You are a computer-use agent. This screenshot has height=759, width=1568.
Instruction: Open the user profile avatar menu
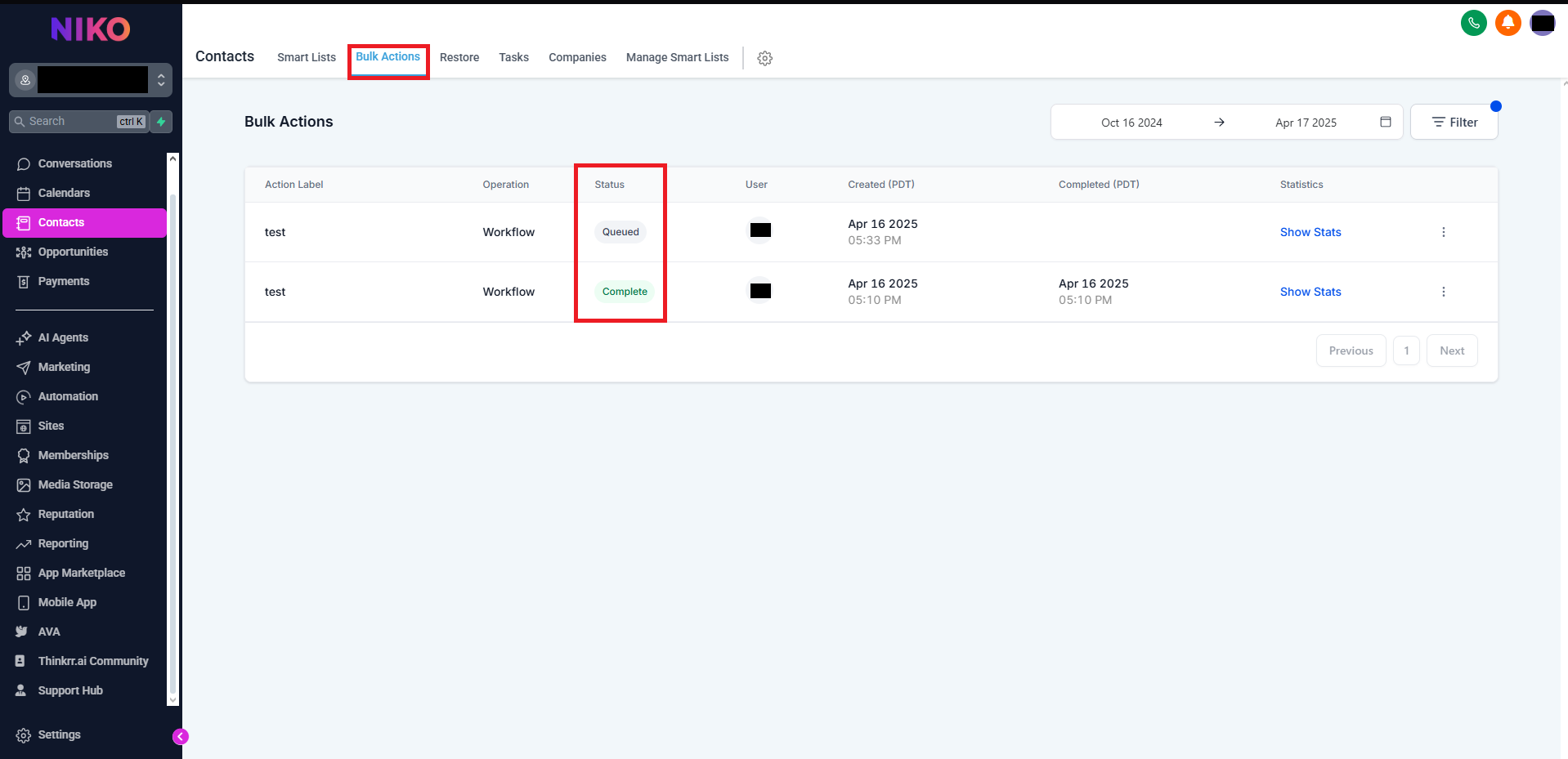[x=1542, y=23]
